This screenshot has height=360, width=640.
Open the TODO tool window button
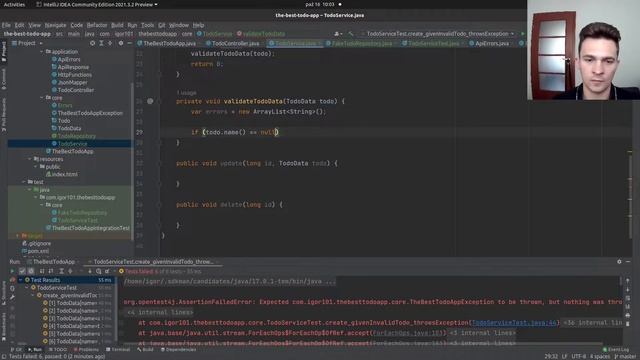click(57, 350)
